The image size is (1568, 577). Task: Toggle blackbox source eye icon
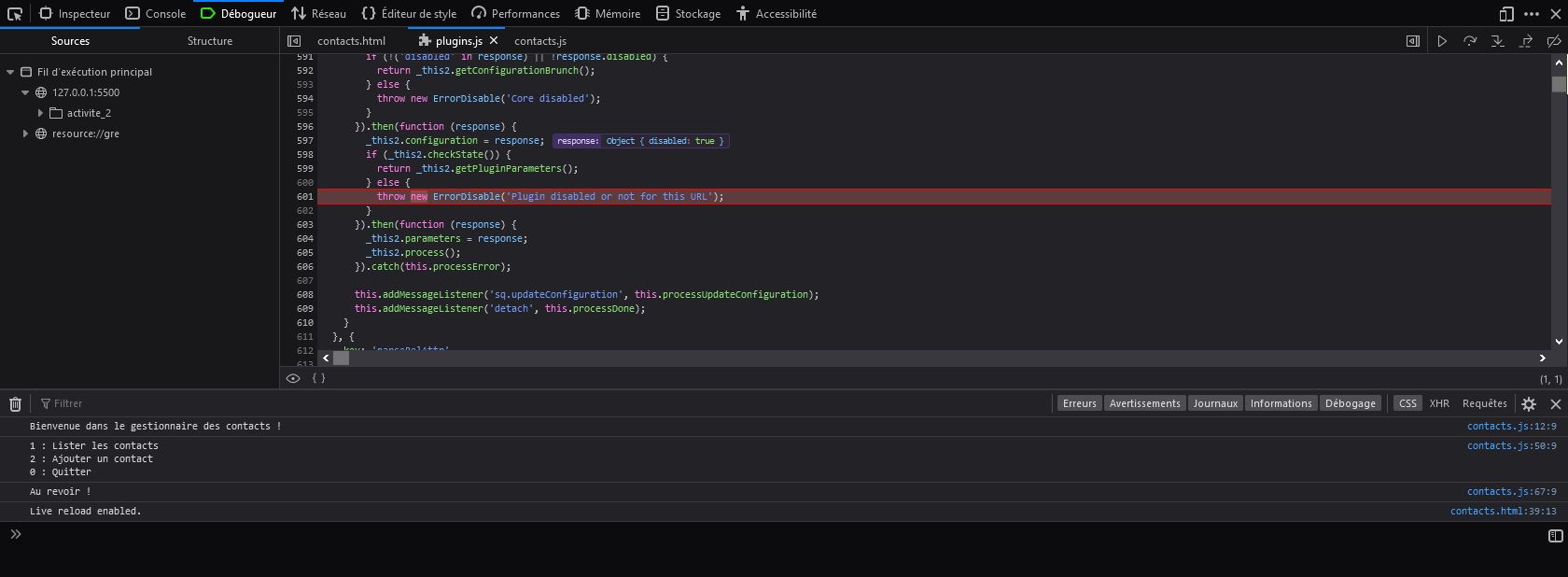coord(293,379)
